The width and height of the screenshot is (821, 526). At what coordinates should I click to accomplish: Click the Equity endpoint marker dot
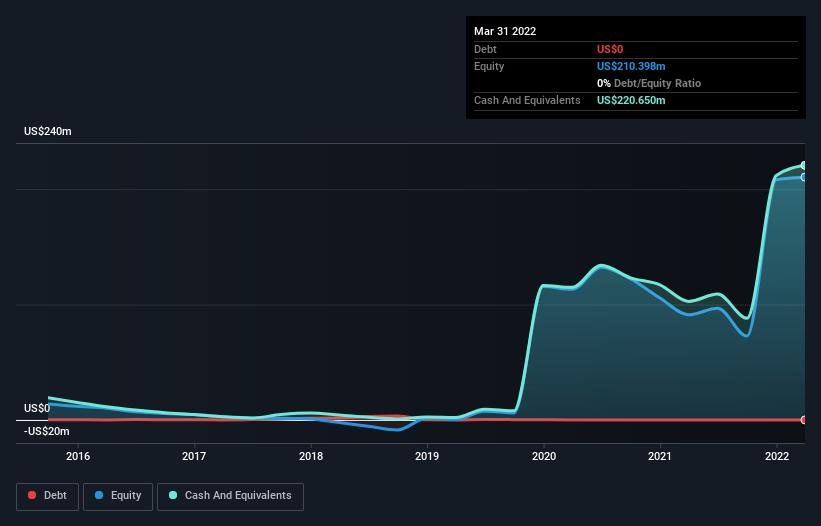(804, 177)
